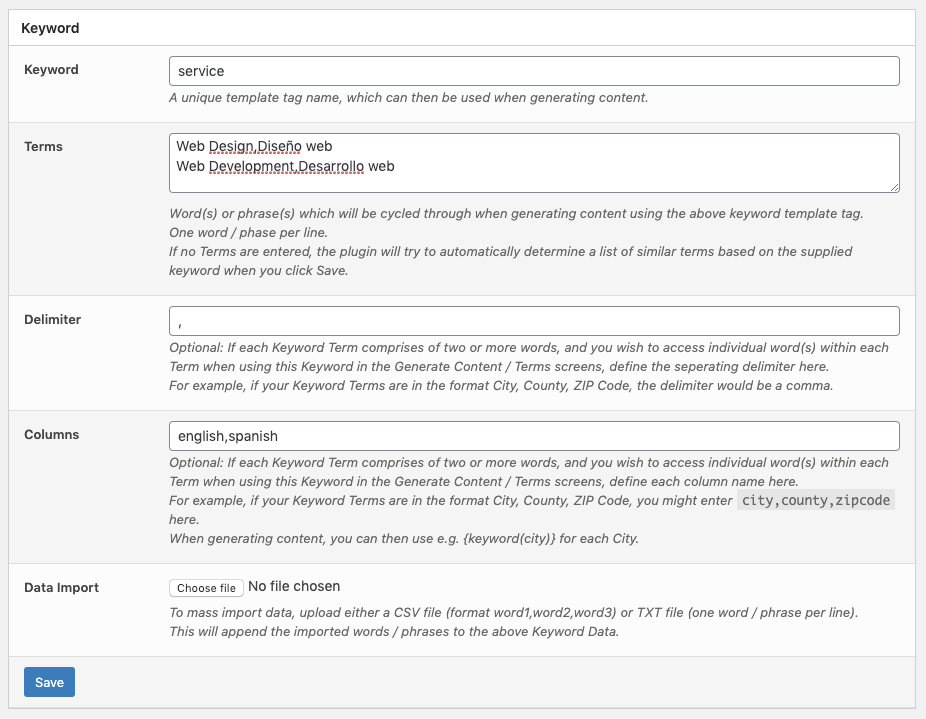The image size is (926, 719).
Task: Click the 'One word / phase per line.' hint
Action: point(249,232)
